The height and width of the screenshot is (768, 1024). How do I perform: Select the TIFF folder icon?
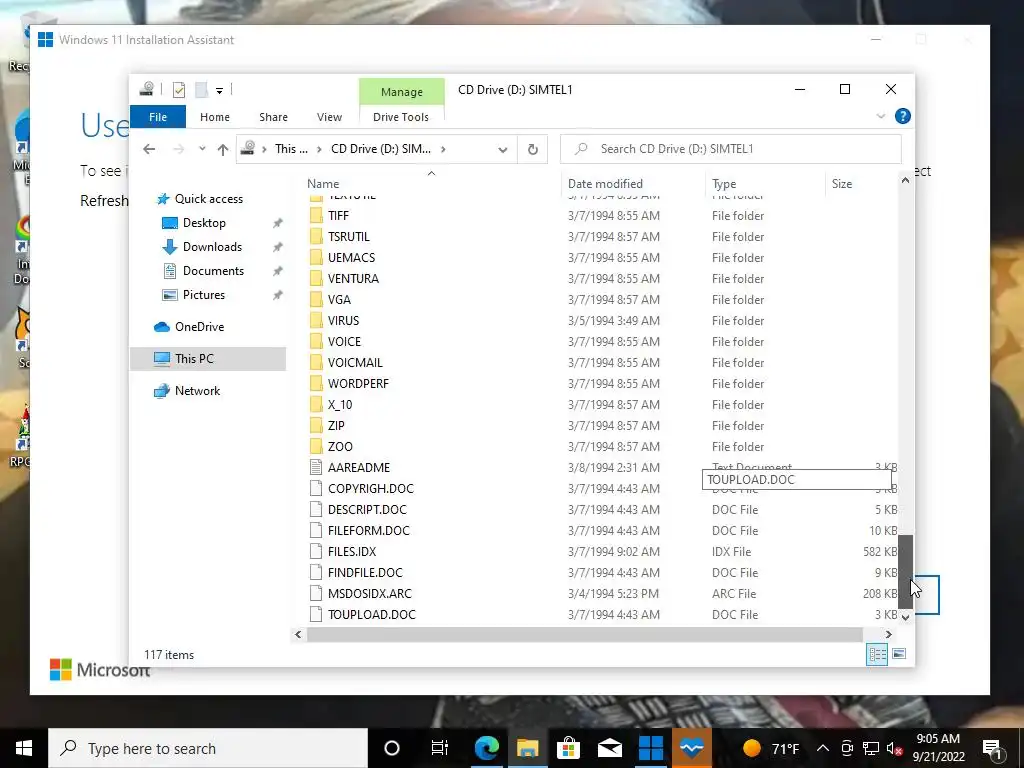click(316, 216)
